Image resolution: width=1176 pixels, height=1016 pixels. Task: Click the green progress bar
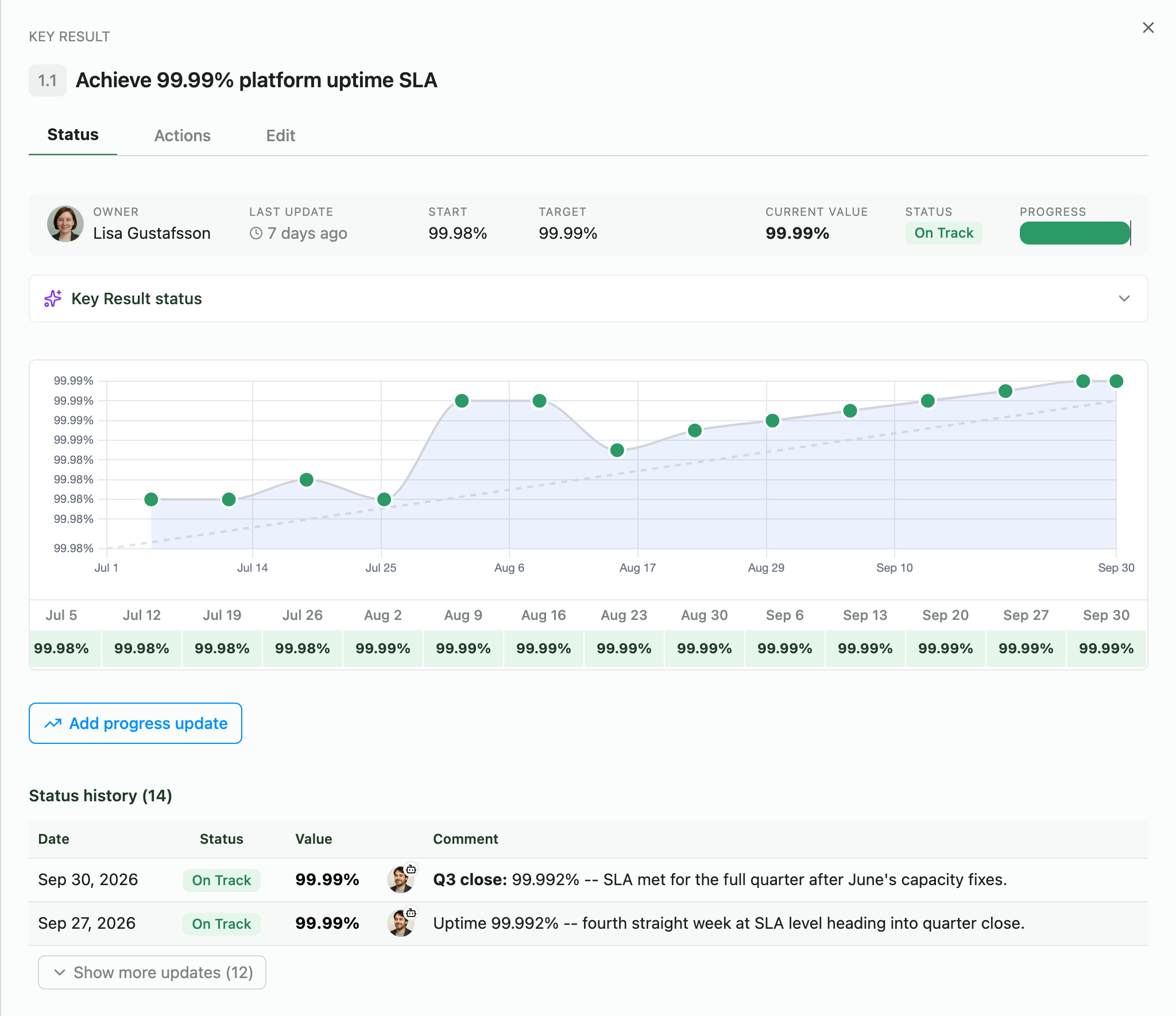1074,233
